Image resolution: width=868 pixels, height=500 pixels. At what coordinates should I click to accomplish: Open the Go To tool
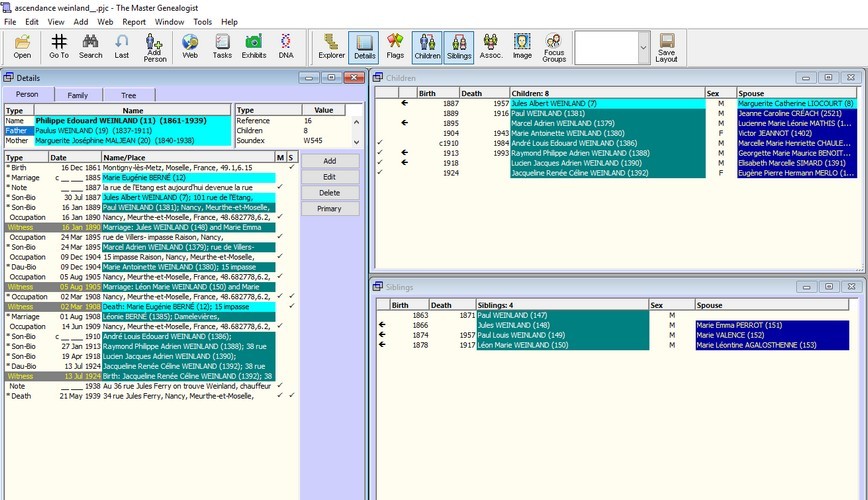[x=59, y=46]
